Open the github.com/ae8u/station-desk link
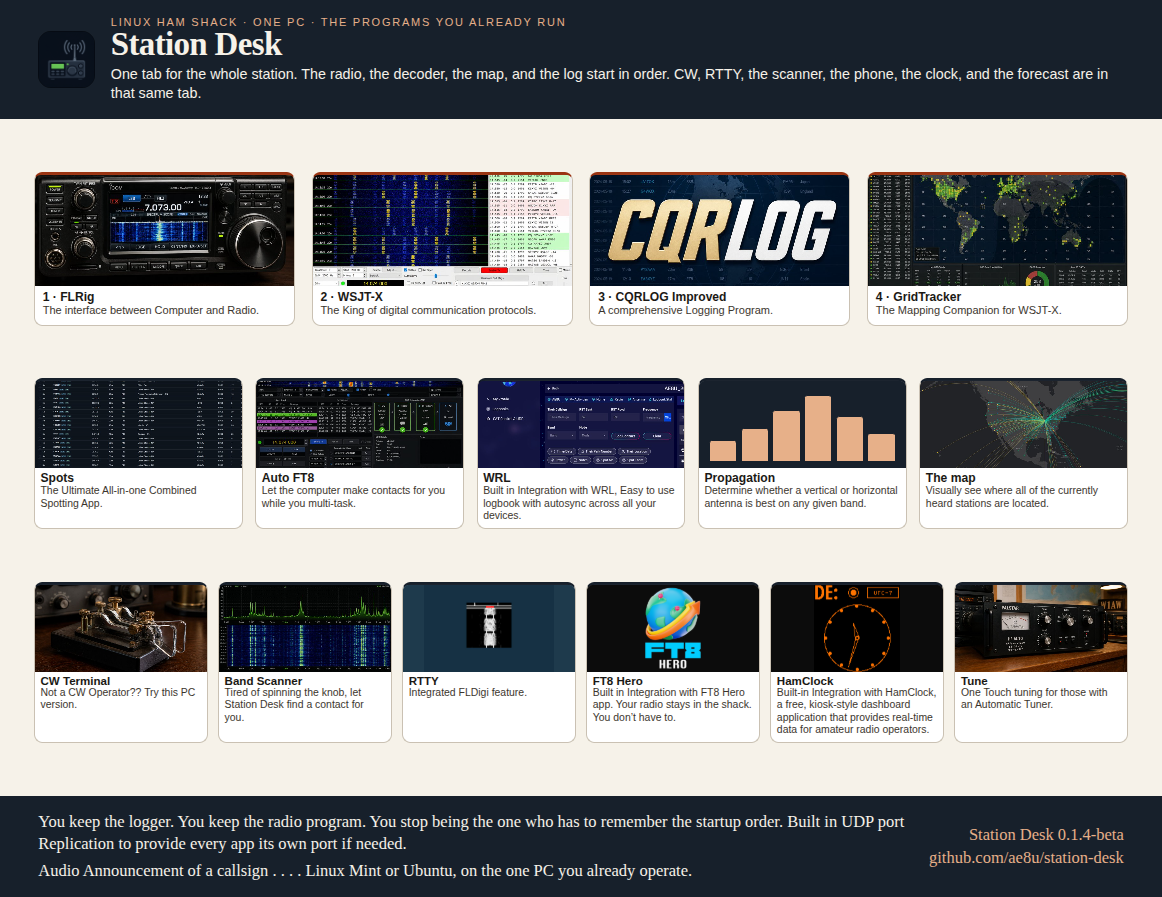1162x897 pixels. pos(1026,858)
